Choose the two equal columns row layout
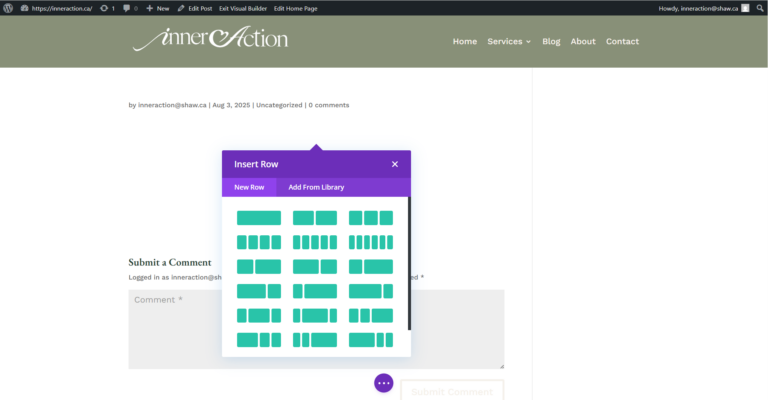Viewport: 768px width, 400px height. click(315, 218)
